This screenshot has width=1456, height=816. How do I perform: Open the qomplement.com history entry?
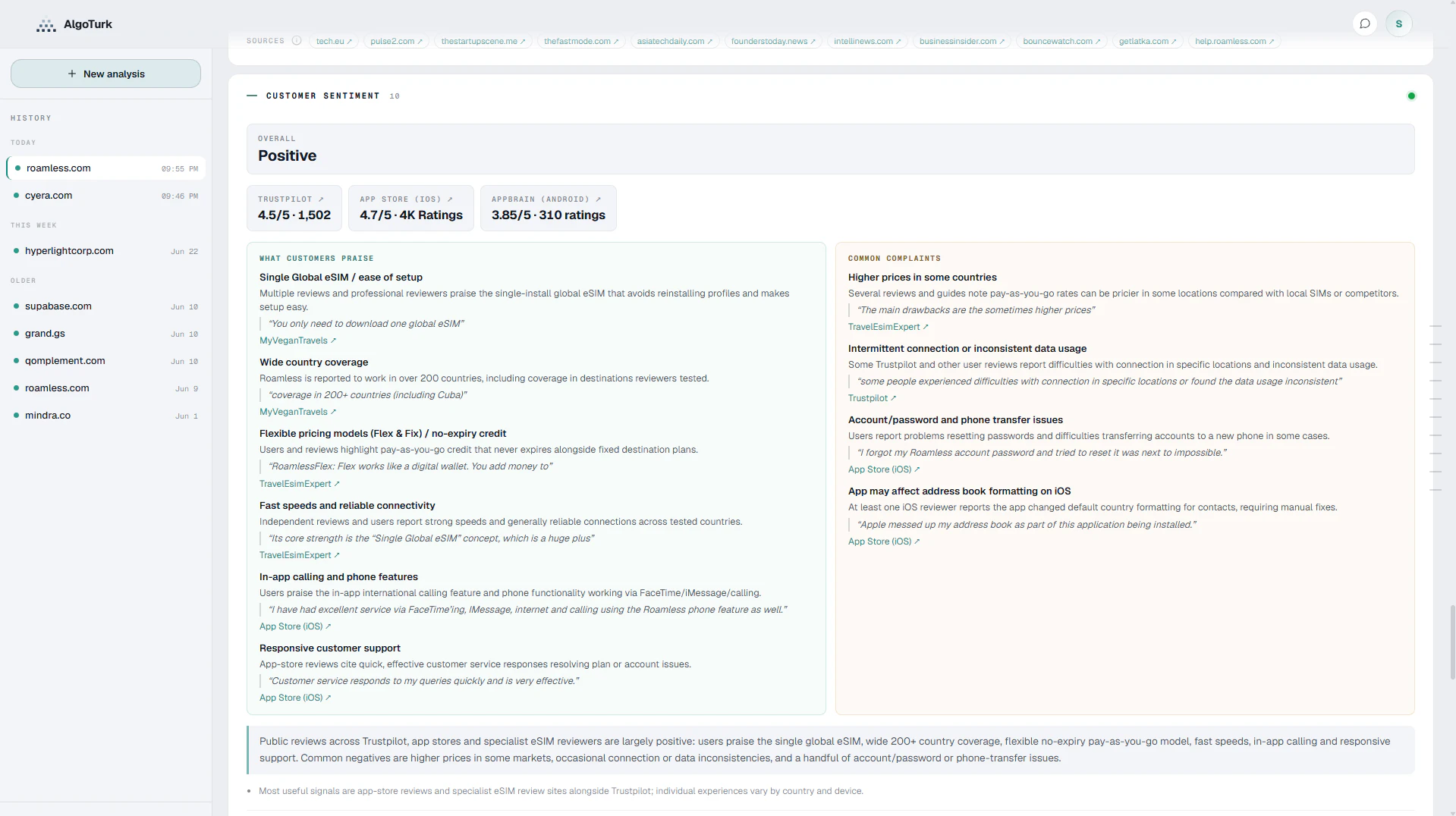(105, 361)
